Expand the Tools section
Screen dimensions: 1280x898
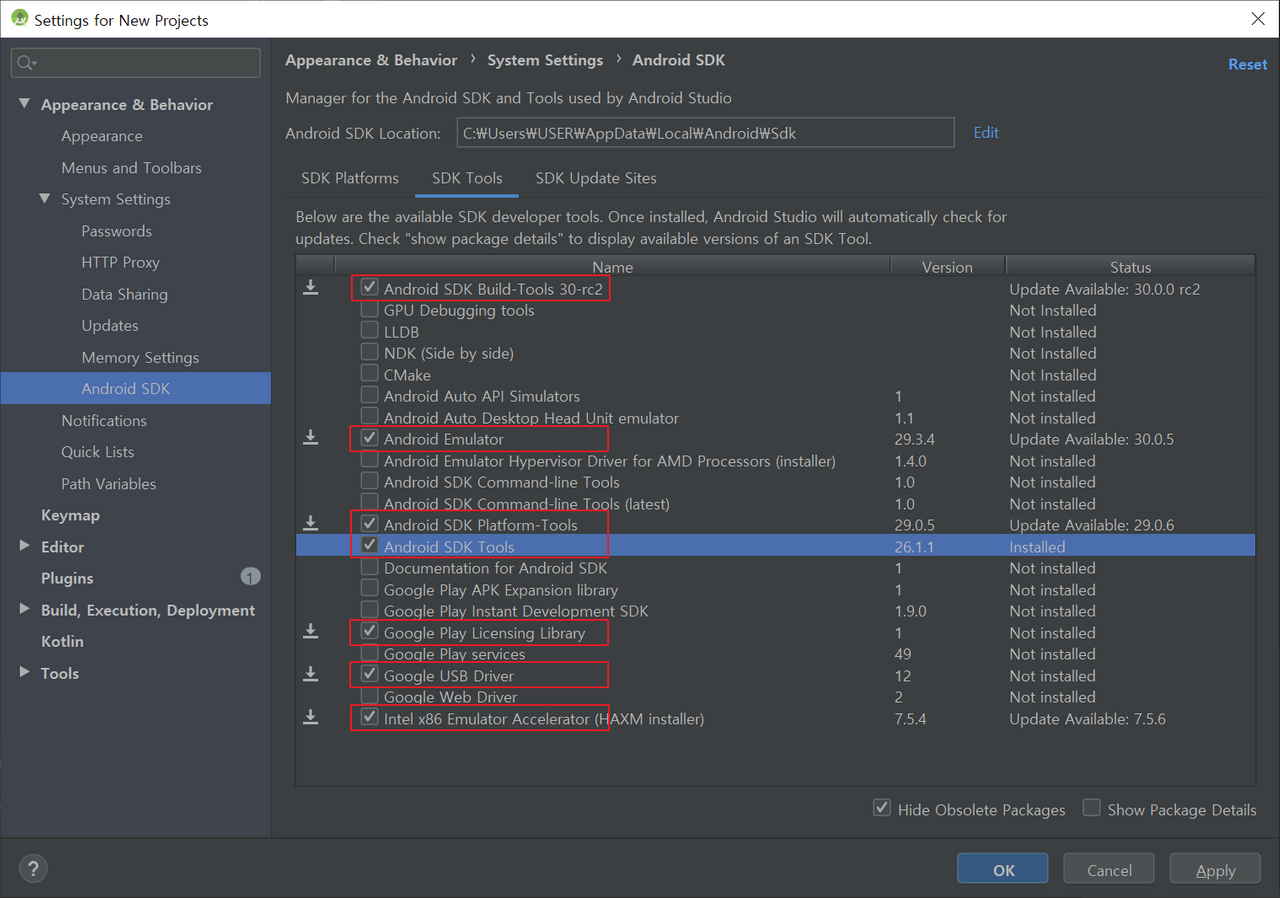[x=25, y=672]
